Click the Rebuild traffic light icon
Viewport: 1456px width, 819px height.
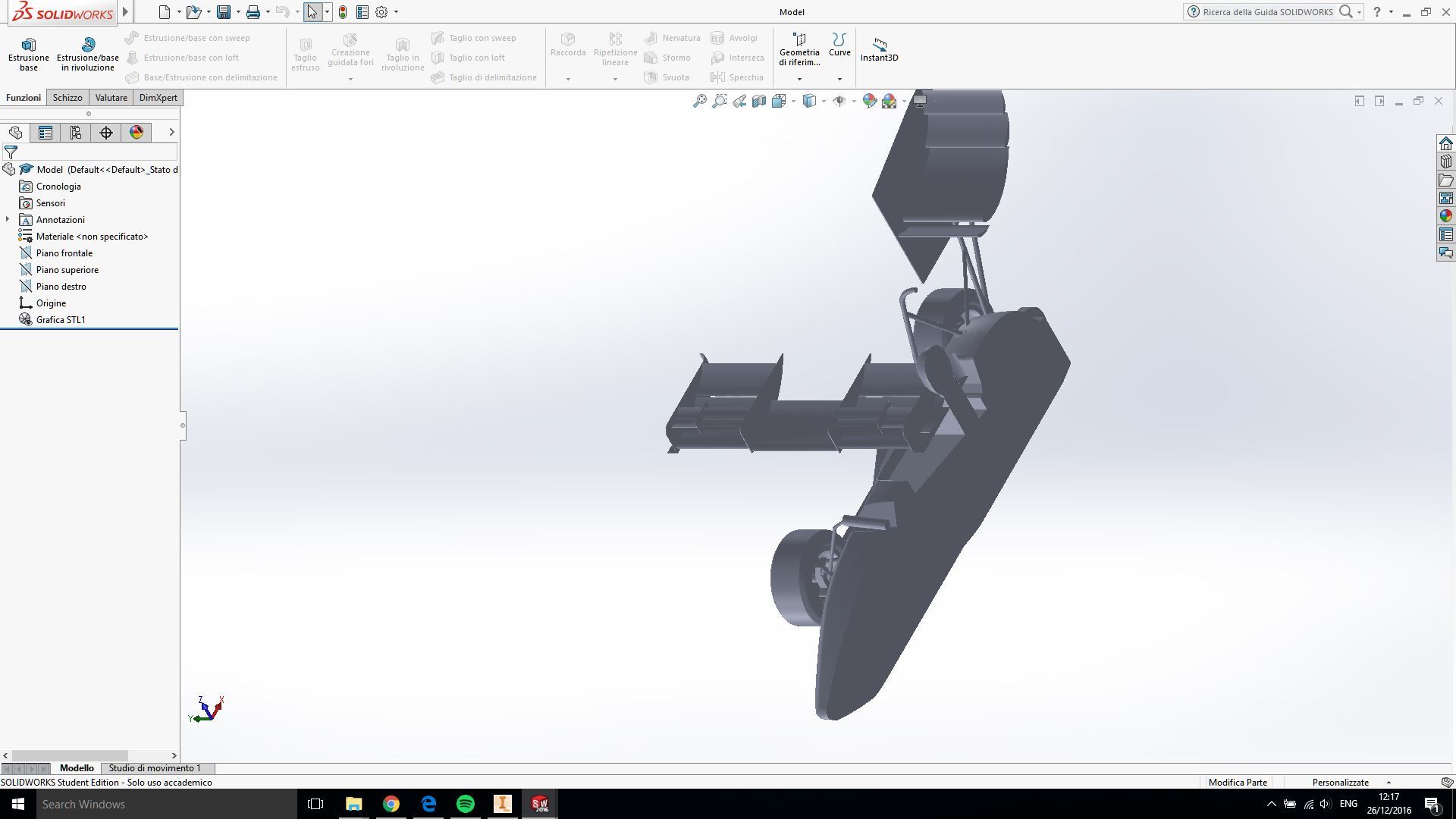click(343, 12)
